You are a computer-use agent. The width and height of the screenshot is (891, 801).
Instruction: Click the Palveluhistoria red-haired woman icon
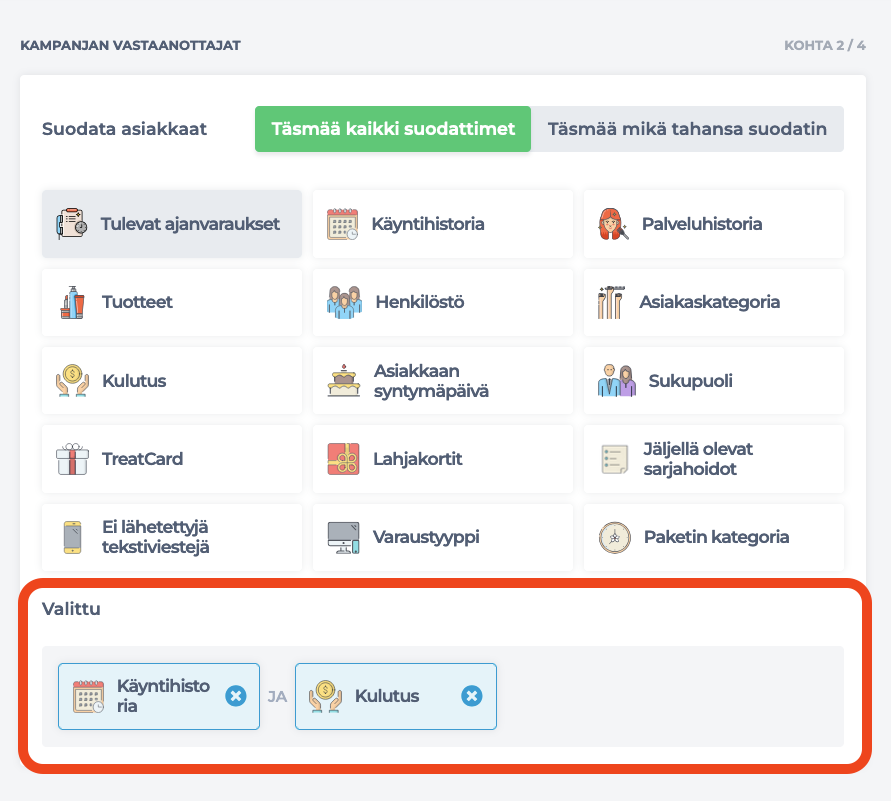tap(613, 224)
